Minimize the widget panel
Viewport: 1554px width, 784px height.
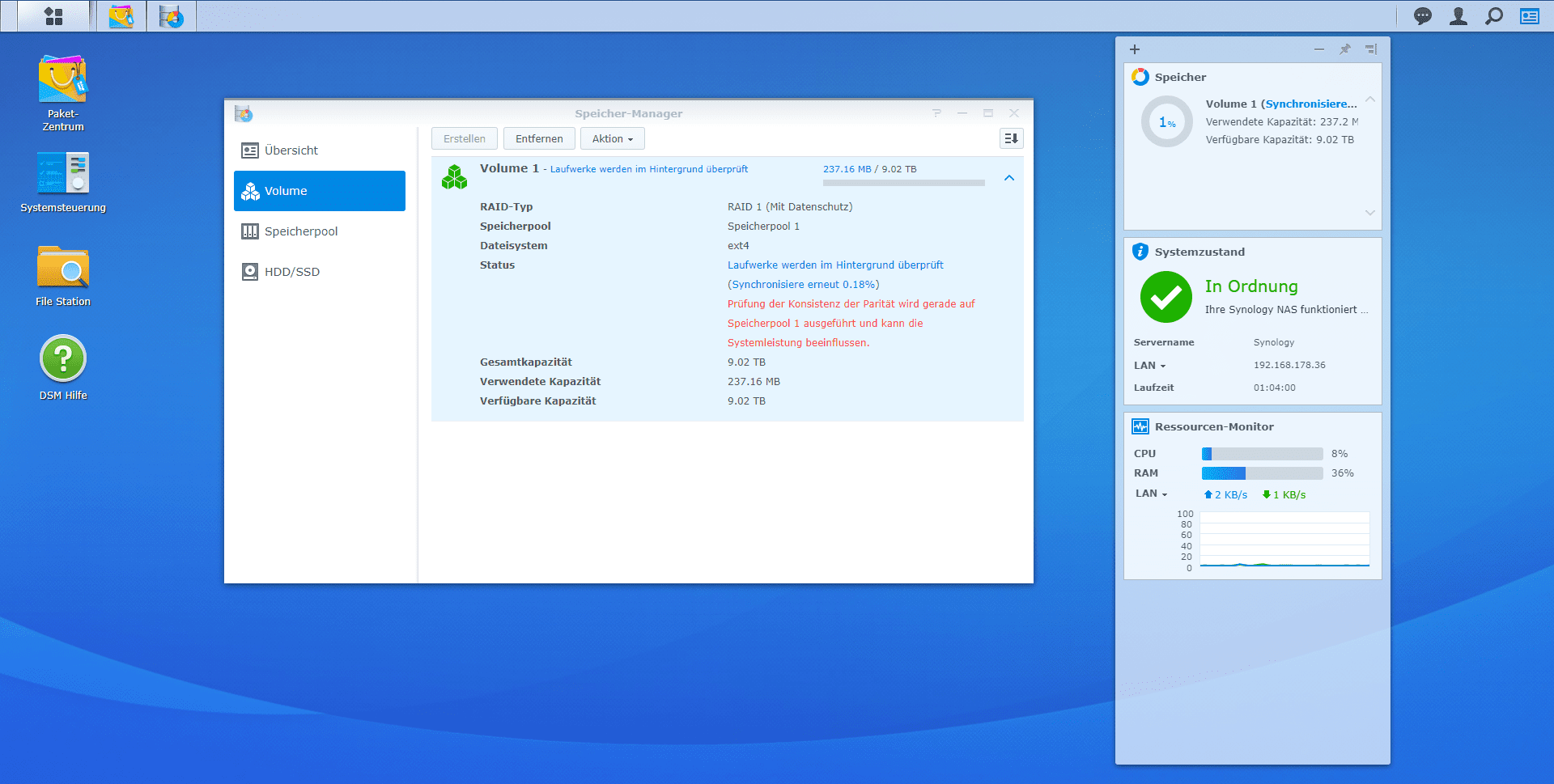click(x=1319, y=49)
